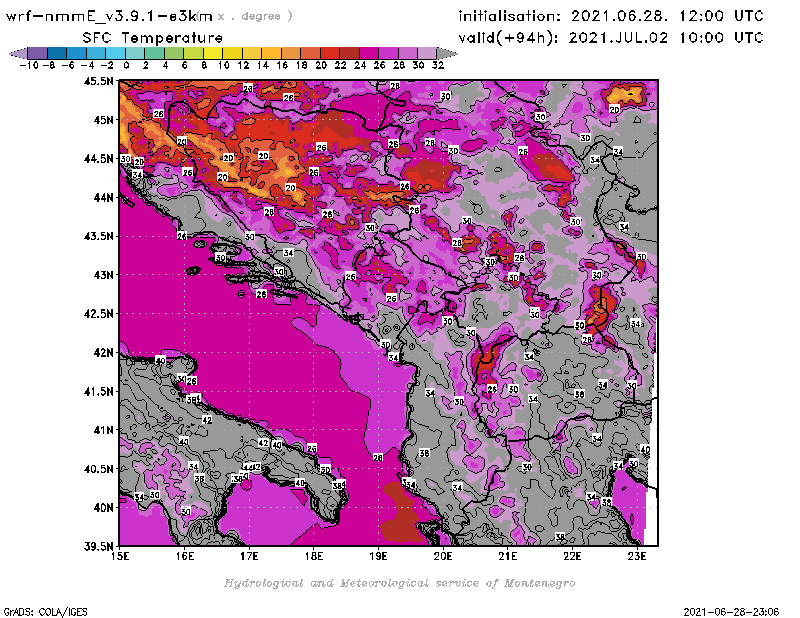800x618 pixels.
Task: Click the valid(+94h) time 2021.JUL.02 10:00 UTC
Action: pyautogui.click(x=666, y=38)
